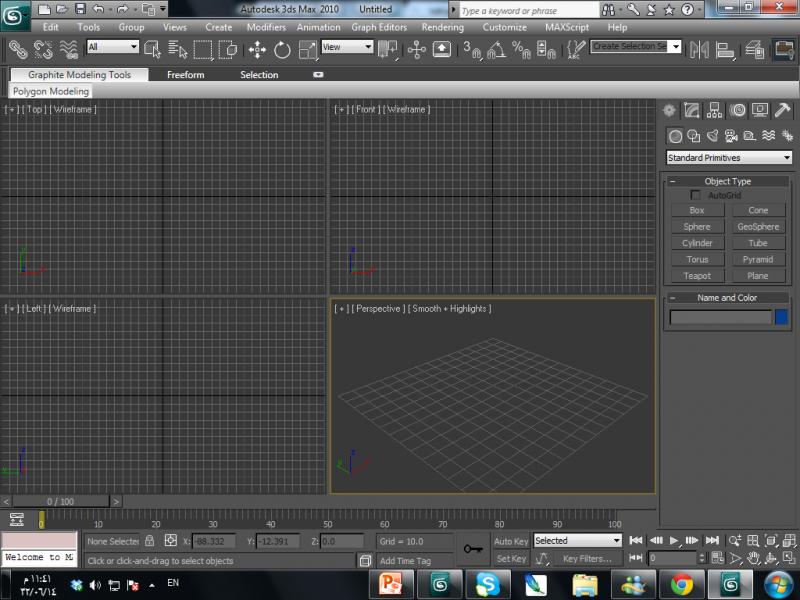Enable the AutoGrid checkbox
Screen dimensions: 800x600
click(x=696, y=195)
